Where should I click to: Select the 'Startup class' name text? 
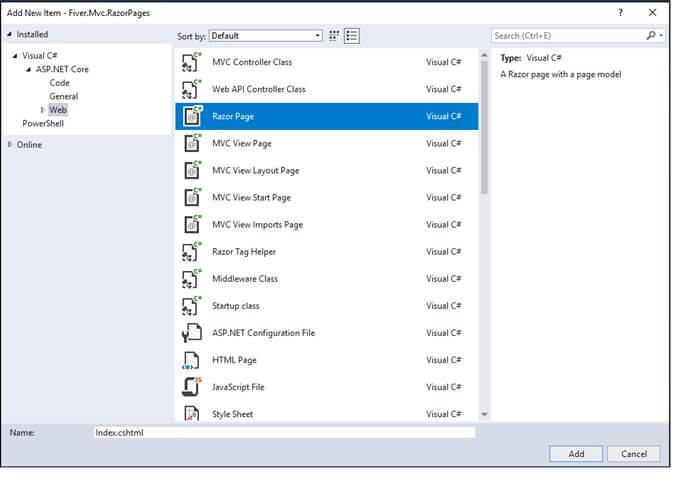[236, 306]
